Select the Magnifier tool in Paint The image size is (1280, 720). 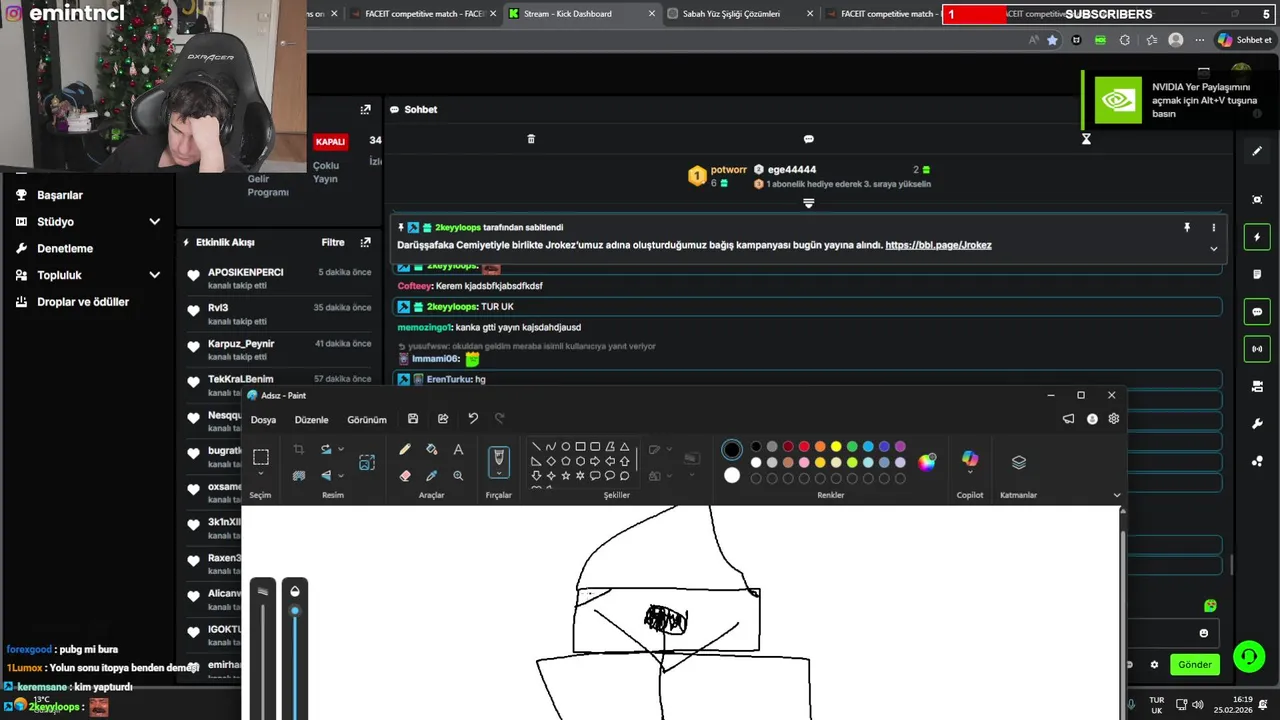pos(458,476)
